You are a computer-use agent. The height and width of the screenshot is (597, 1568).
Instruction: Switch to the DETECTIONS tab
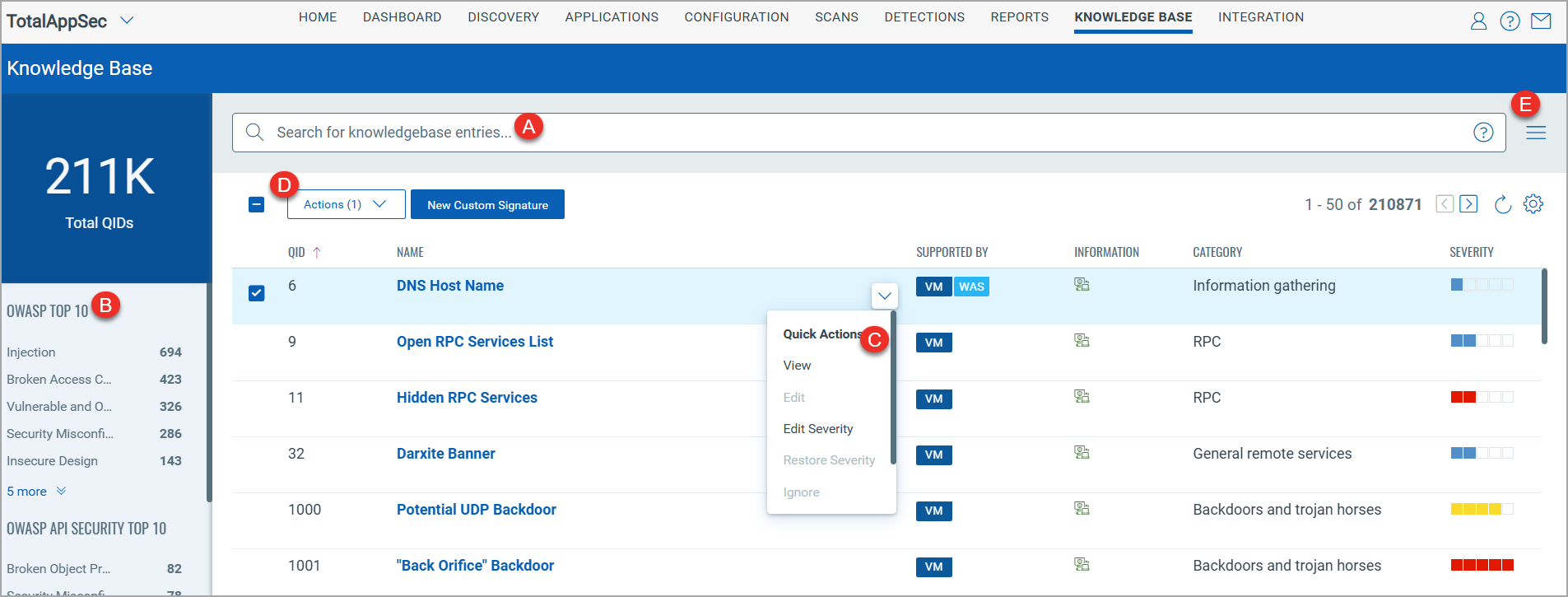click(x=924, y=17)
